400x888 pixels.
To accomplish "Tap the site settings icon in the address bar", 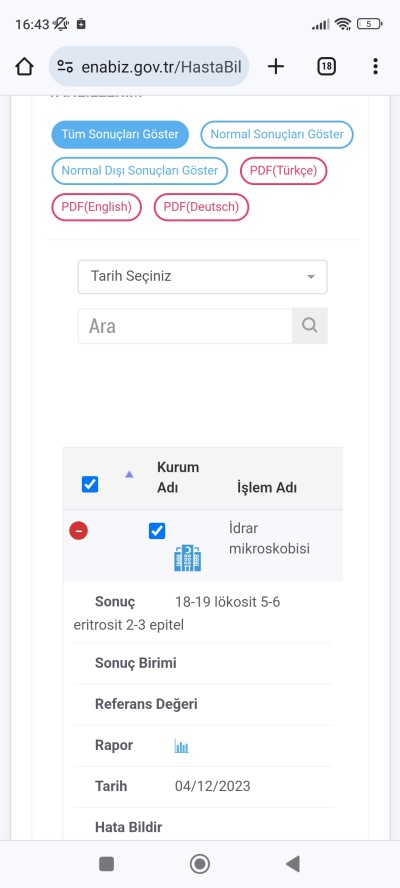I will [65, 67].
